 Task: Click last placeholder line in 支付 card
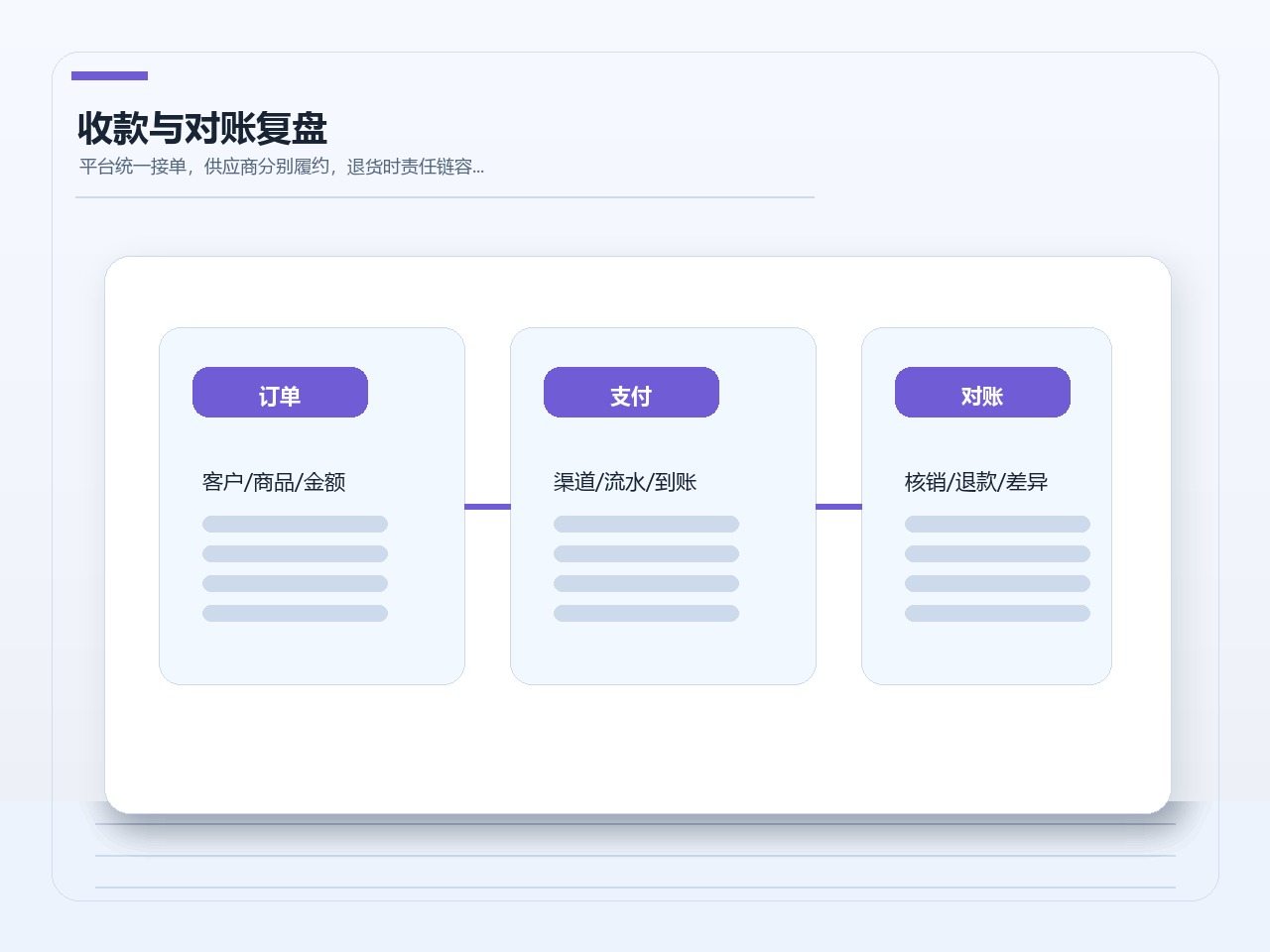(646, 613)
